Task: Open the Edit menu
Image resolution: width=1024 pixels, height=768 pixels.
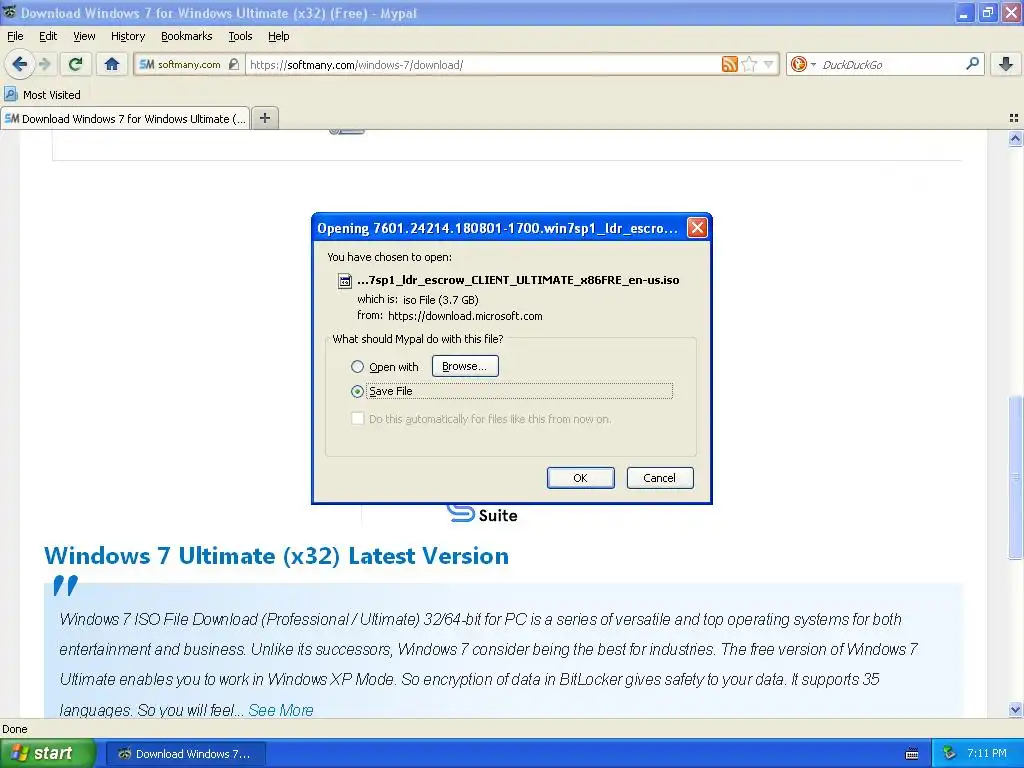Action: coord(48,36)
